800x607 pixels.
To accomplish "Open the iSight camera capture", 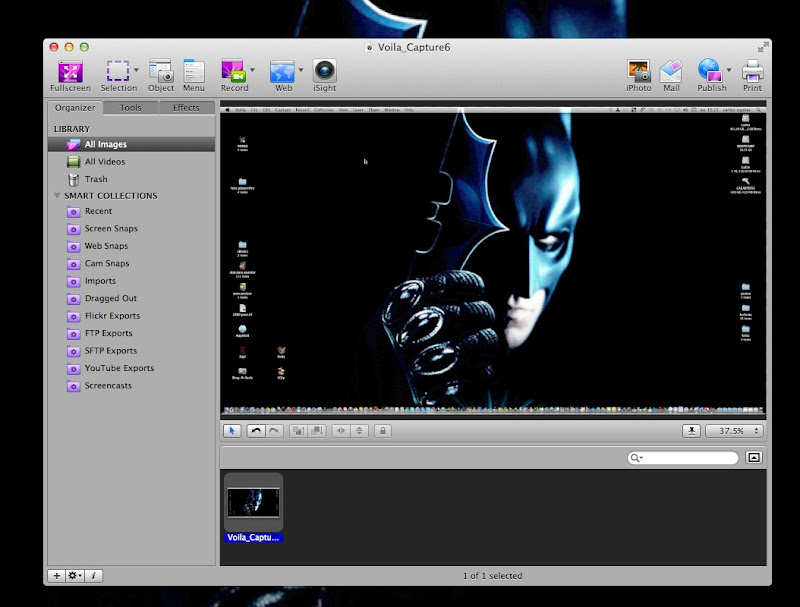I will [324, 72].
